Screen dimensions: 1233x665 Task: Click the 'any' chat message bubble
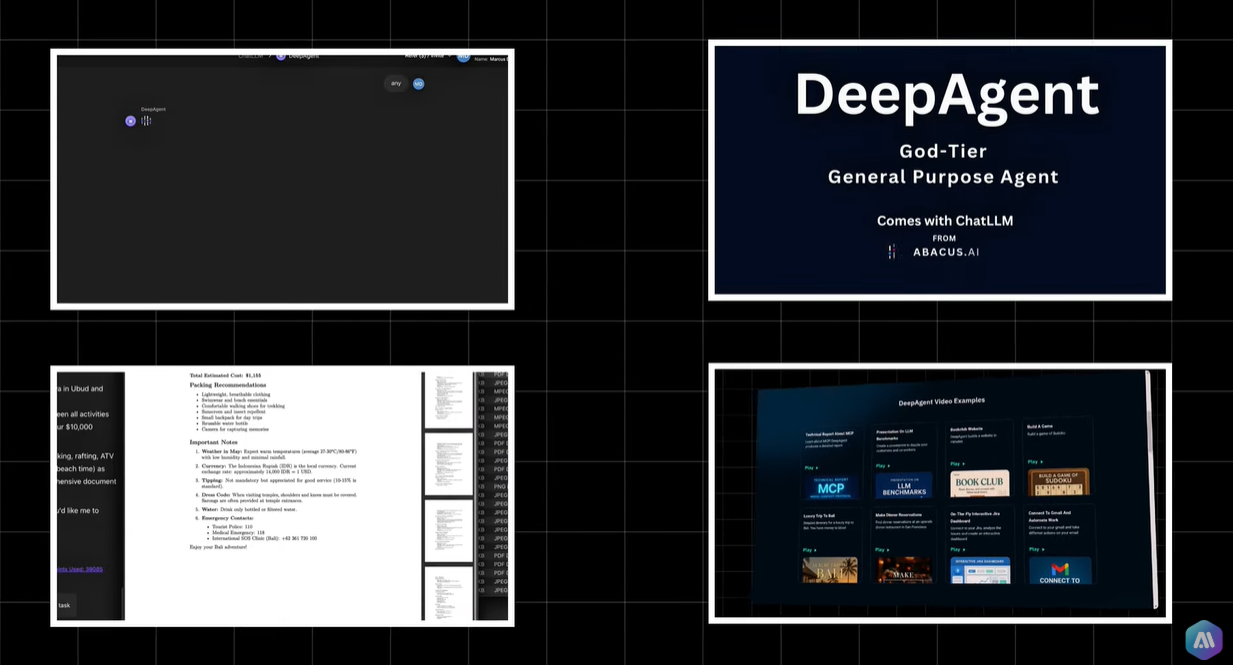click(396, 84)
